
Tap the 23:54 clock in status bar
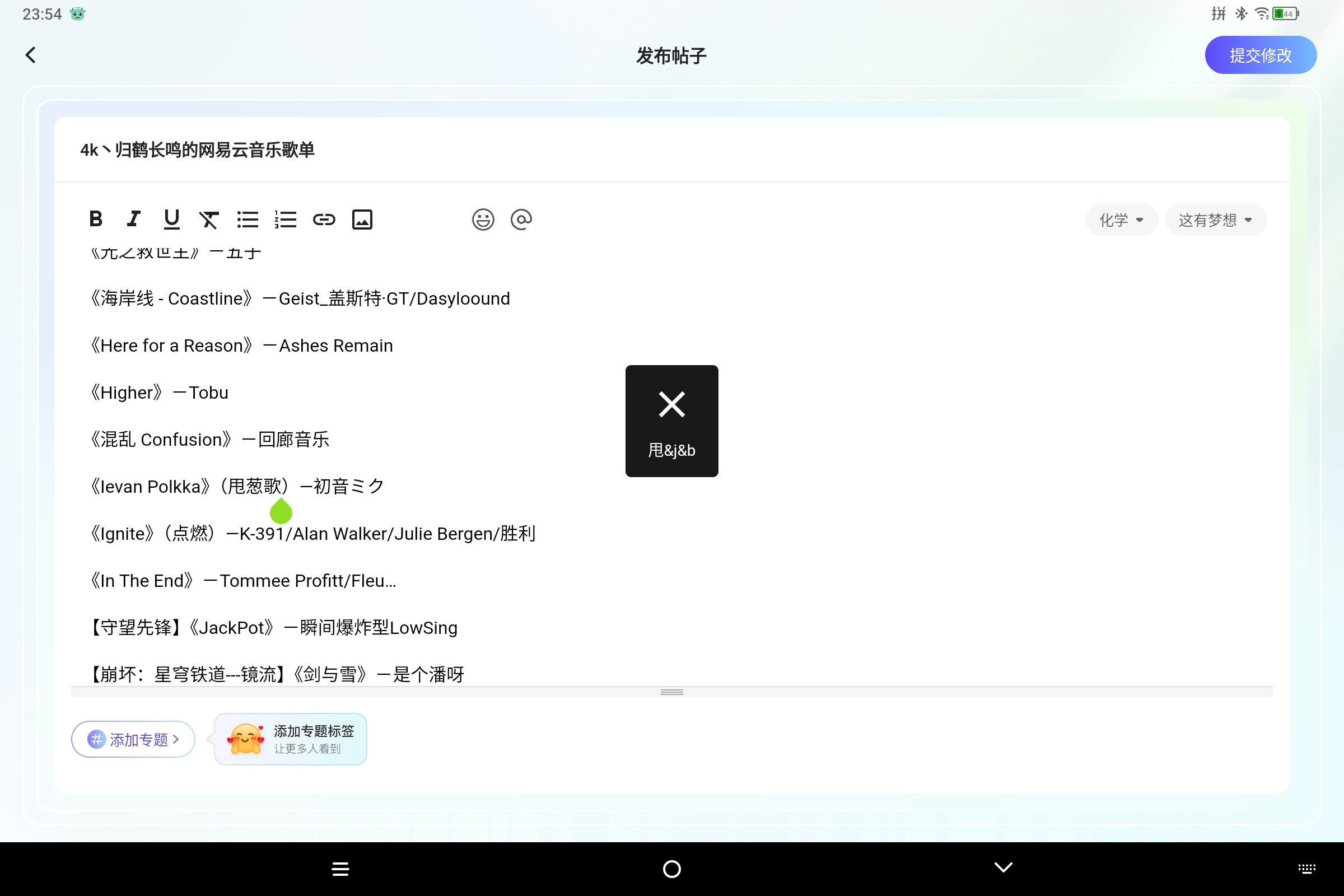41,13
